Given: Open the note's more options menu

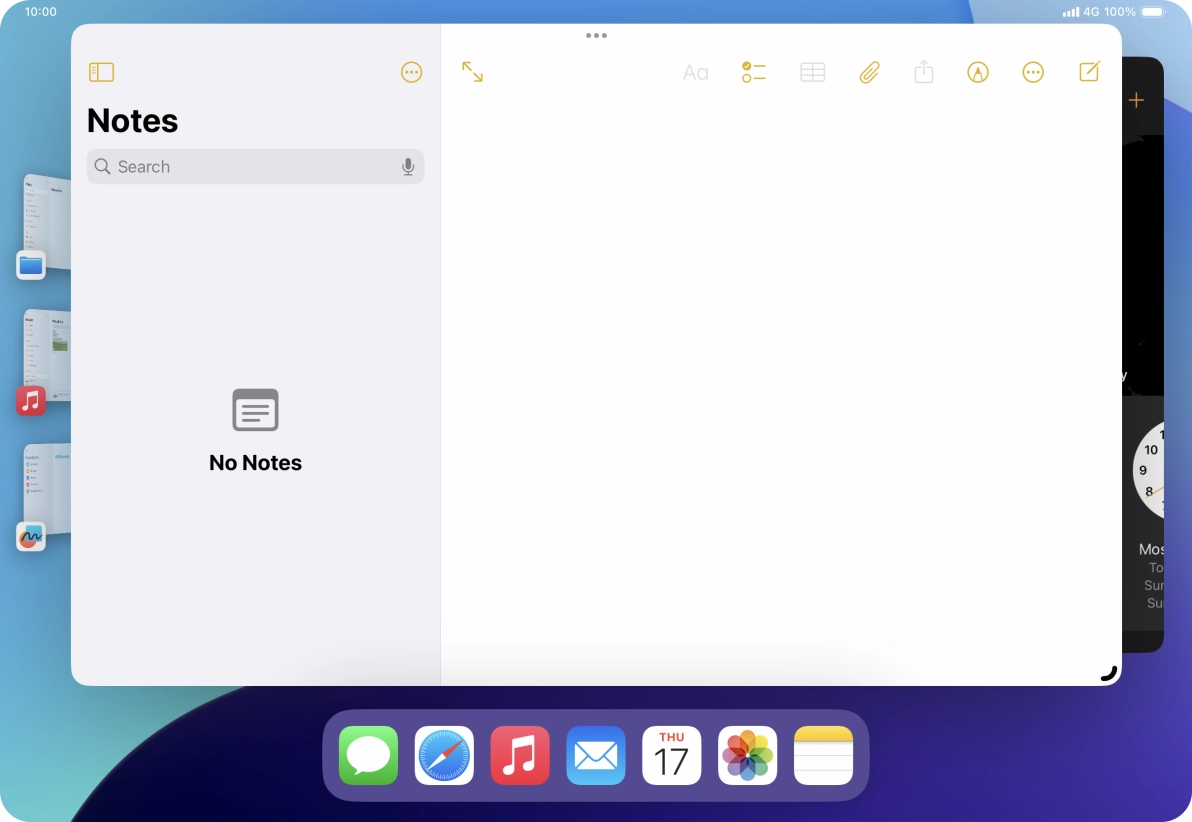Looking at the screenshot, I should [1033, 72].
